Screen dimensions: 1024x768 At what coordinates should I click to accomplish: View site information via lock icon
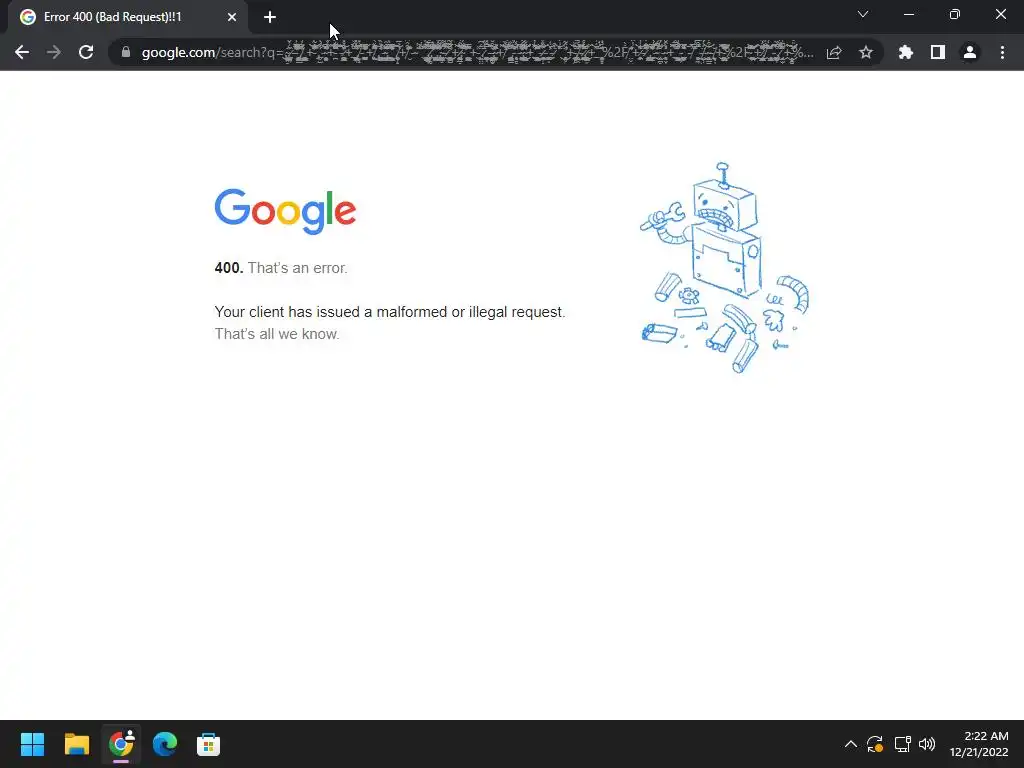click(x=126, y=52)
